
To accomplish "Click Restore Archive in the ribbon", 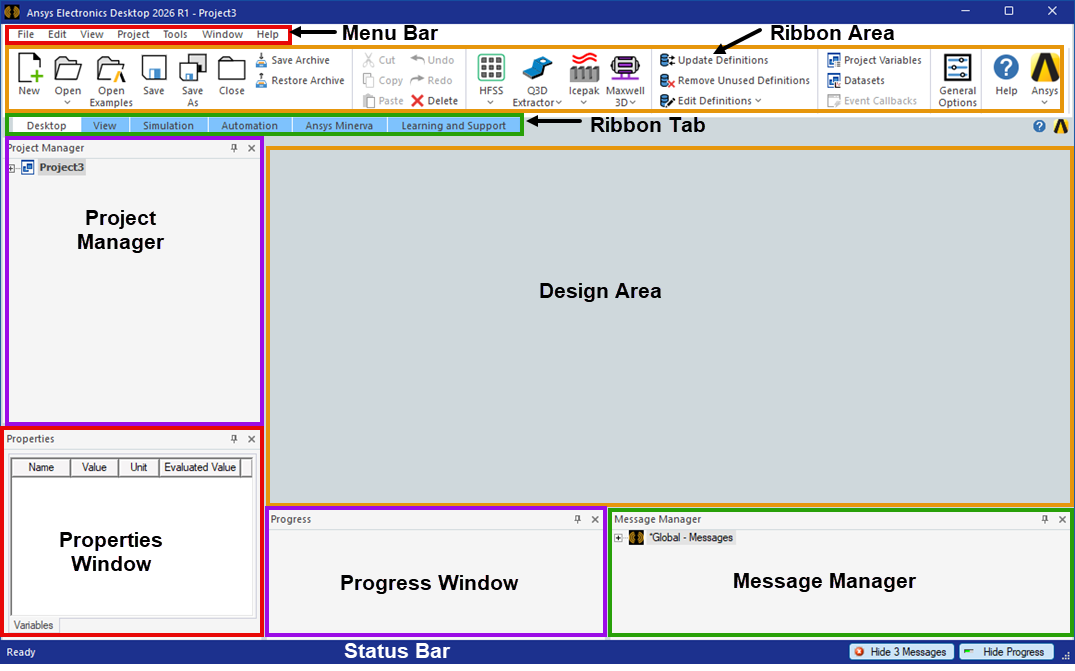I will (300, 80).
